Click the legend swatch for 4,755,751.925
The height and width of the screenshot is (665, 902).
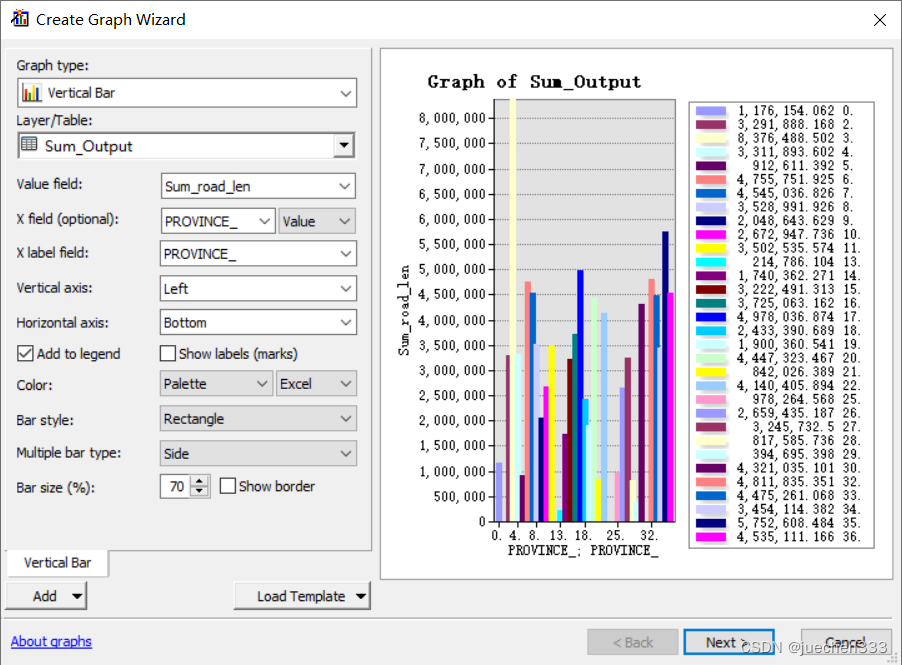pos(711,179)
